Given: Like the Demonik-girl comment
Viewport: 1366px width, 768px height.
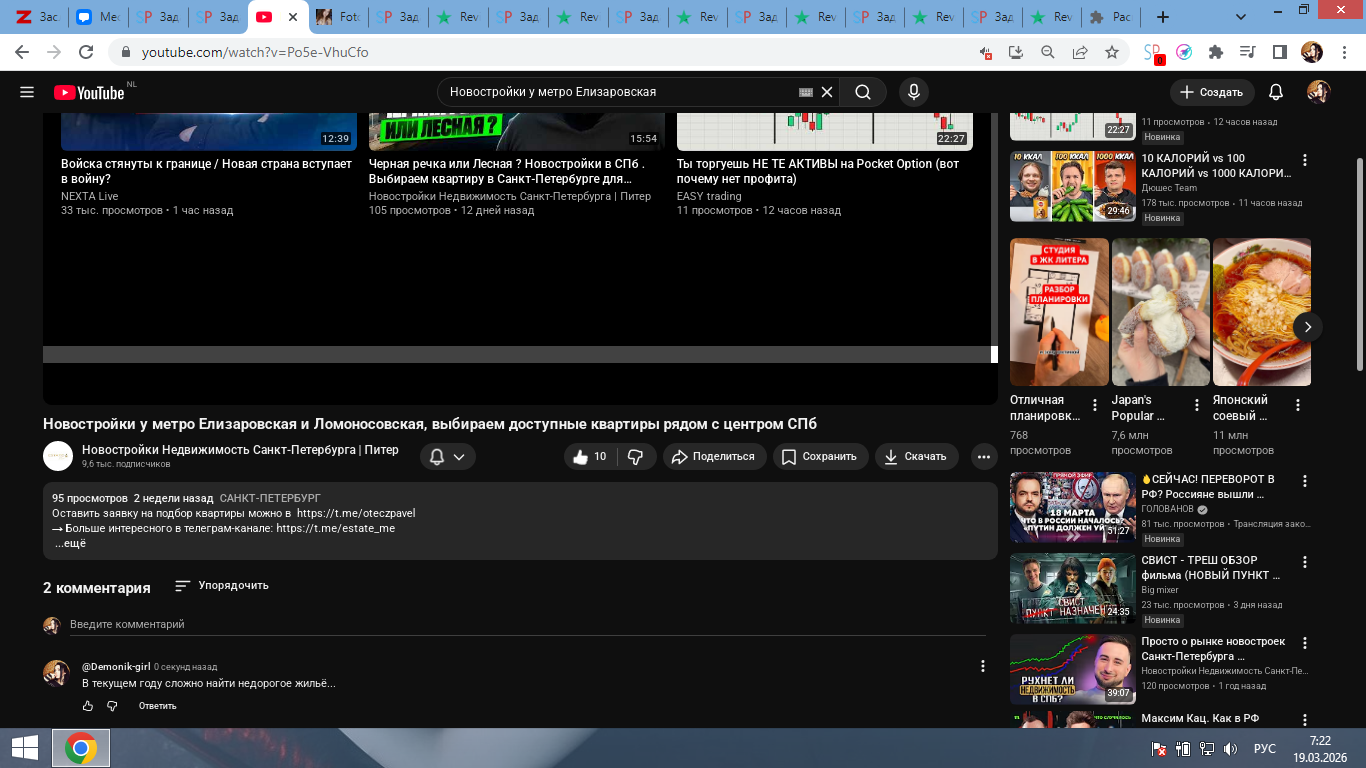Looking at the screenshot, I should click(88, 706).
